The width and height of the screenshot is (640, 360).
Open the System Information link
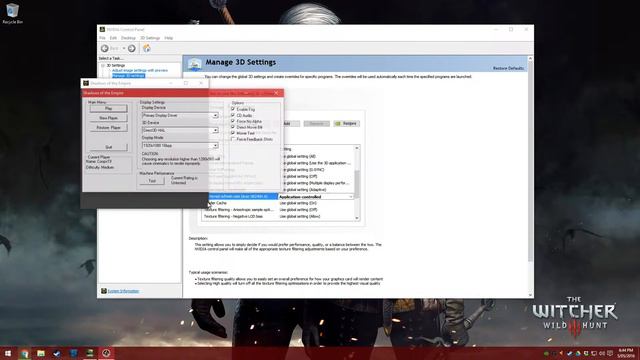123,291
